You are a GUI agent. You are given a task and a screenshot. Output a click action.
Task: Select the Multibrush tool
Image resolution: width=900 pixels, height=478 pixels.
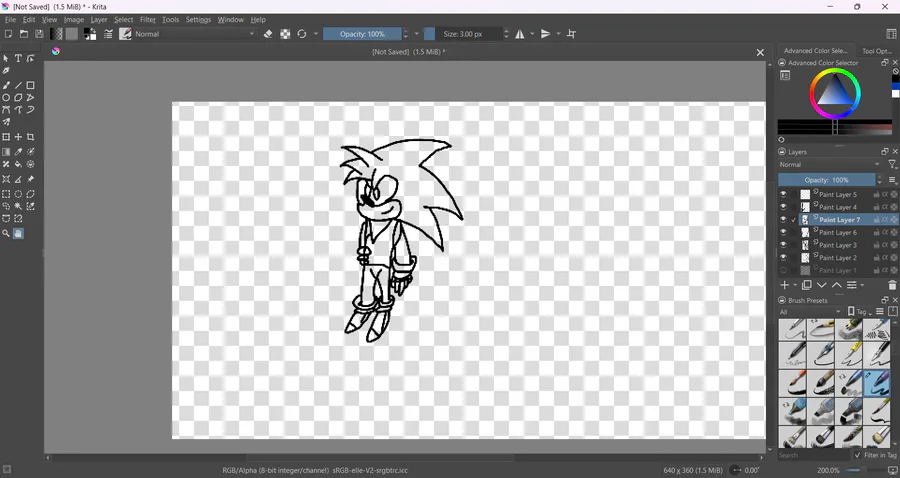(x=6, y=122)
